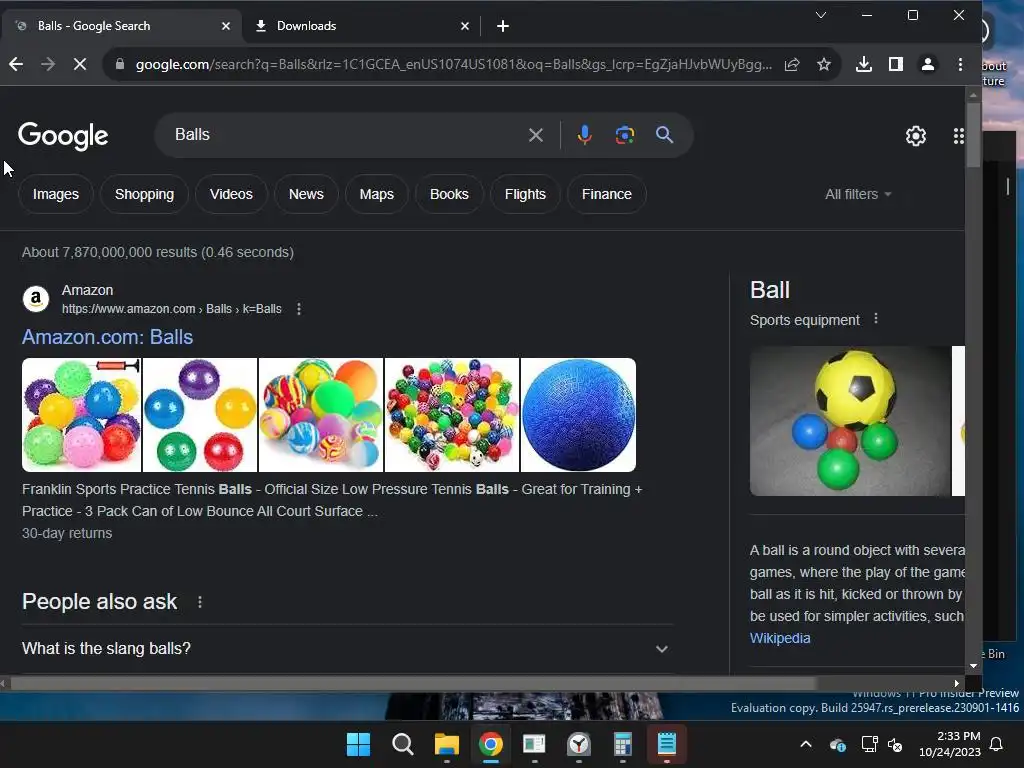1024x768 pixels.
Task: Click the Amazon URL breadcrumb
Action: coord(172,309)
